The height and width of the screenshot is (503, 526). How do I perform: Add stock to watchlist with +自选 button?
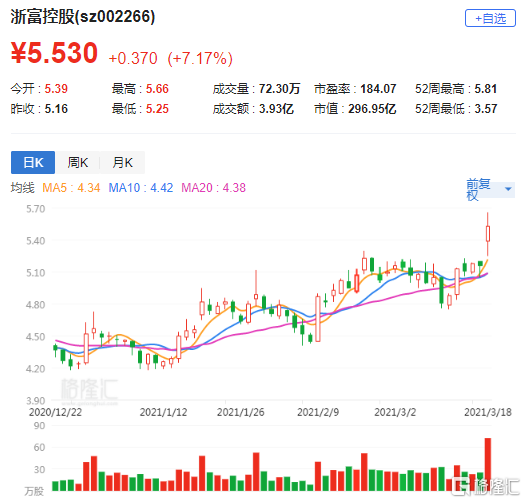(x=490, y=18)
